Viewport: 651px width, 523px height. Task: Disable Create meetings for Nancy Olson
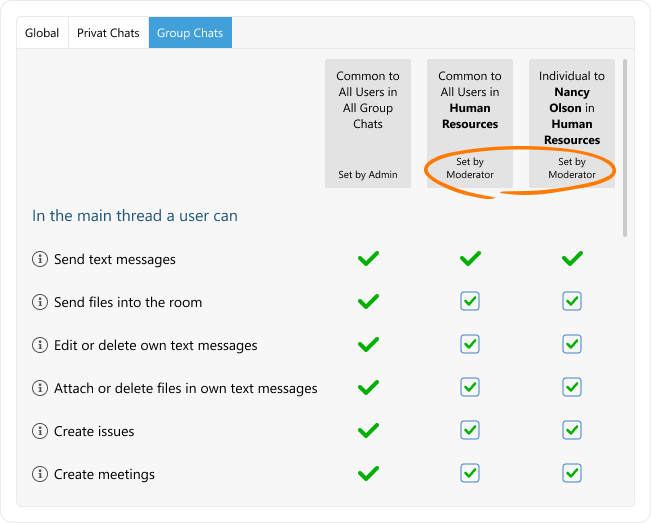(x=572, y=473)
